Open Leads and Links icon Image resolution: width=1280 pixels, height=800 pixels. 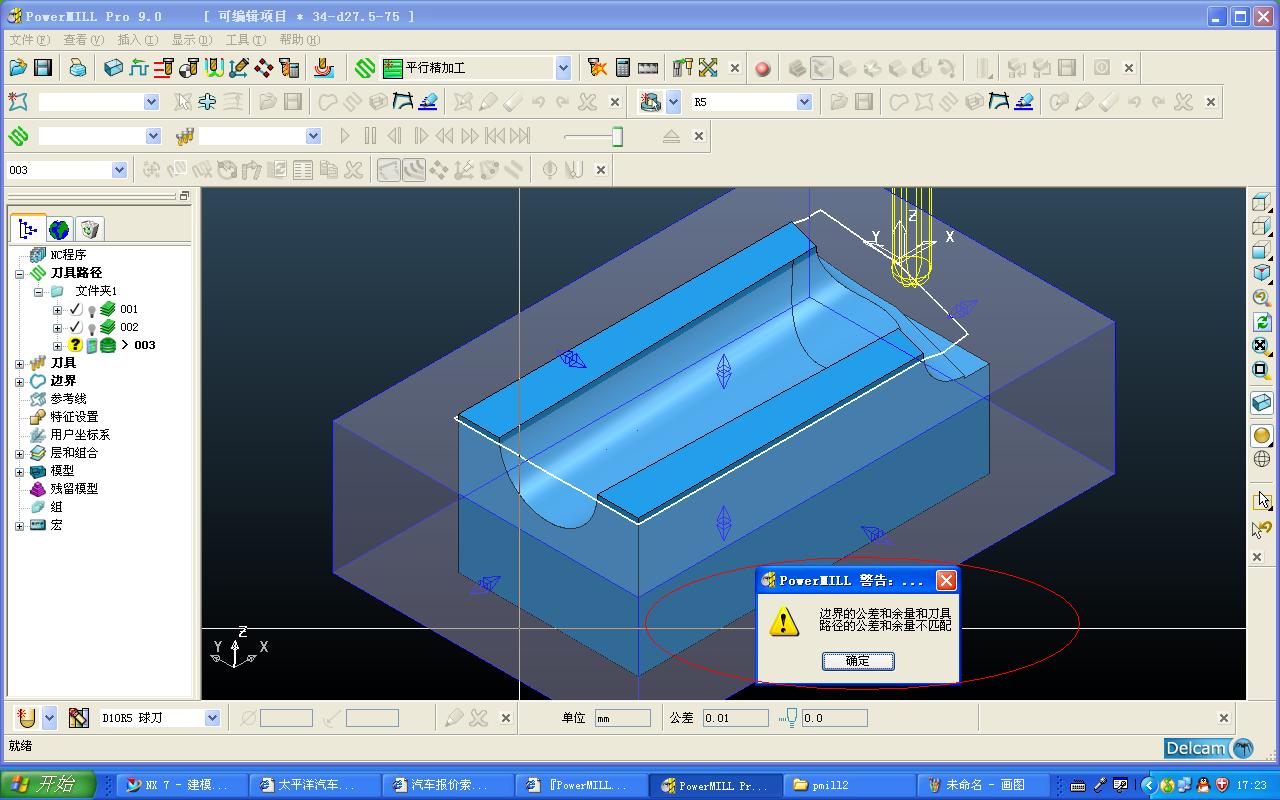[x=214, y=68]
